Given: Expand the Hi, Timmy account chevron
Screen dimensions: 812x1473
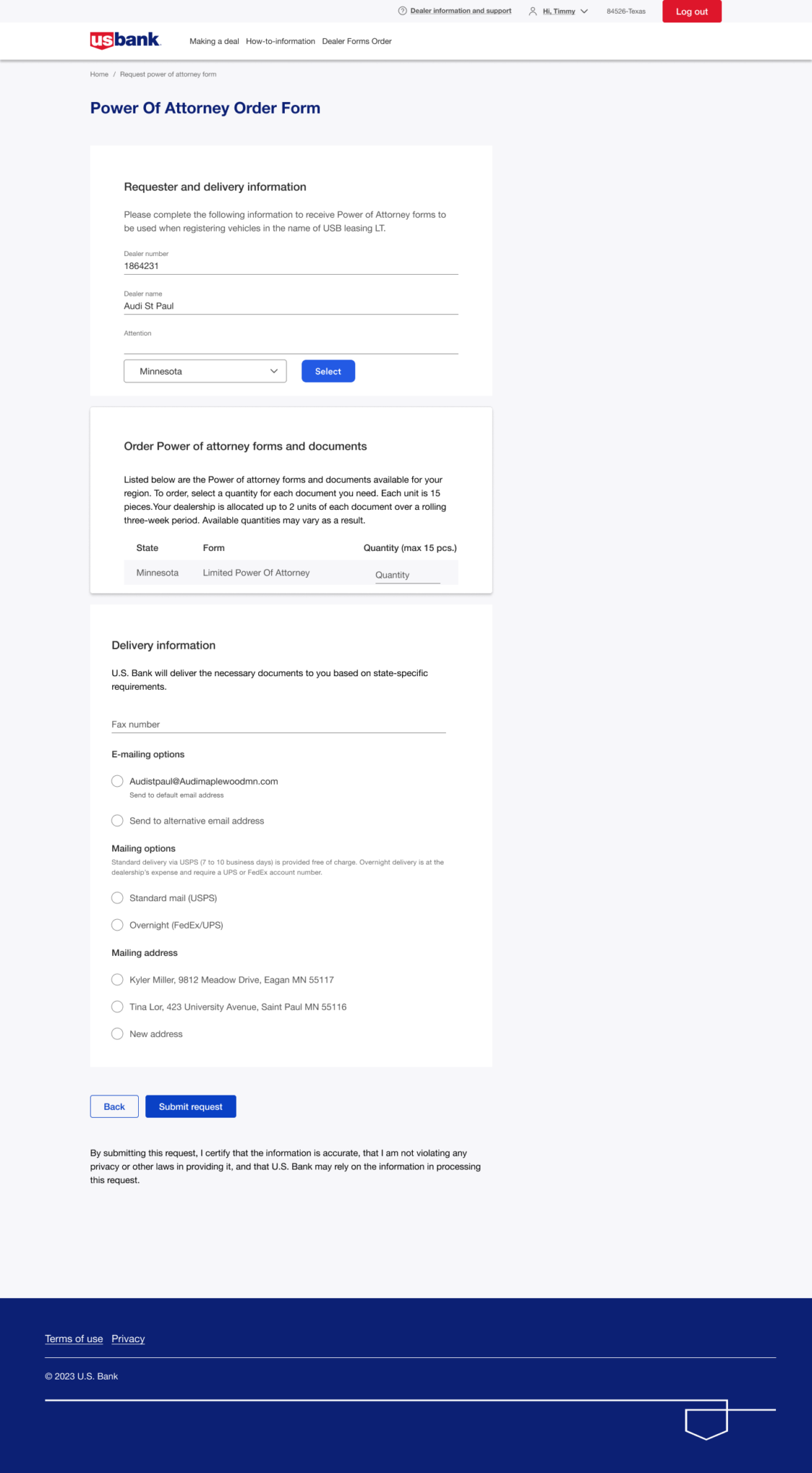Looking at the screenshot, I should pyautogui.click(x=584, y=12).
